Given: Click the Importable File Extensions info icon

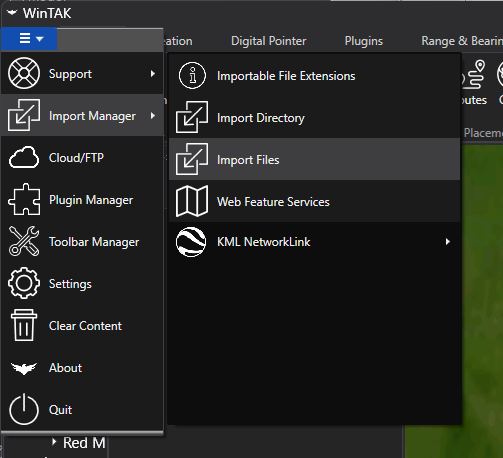Looking at the screenshot, I should [192, 76].
